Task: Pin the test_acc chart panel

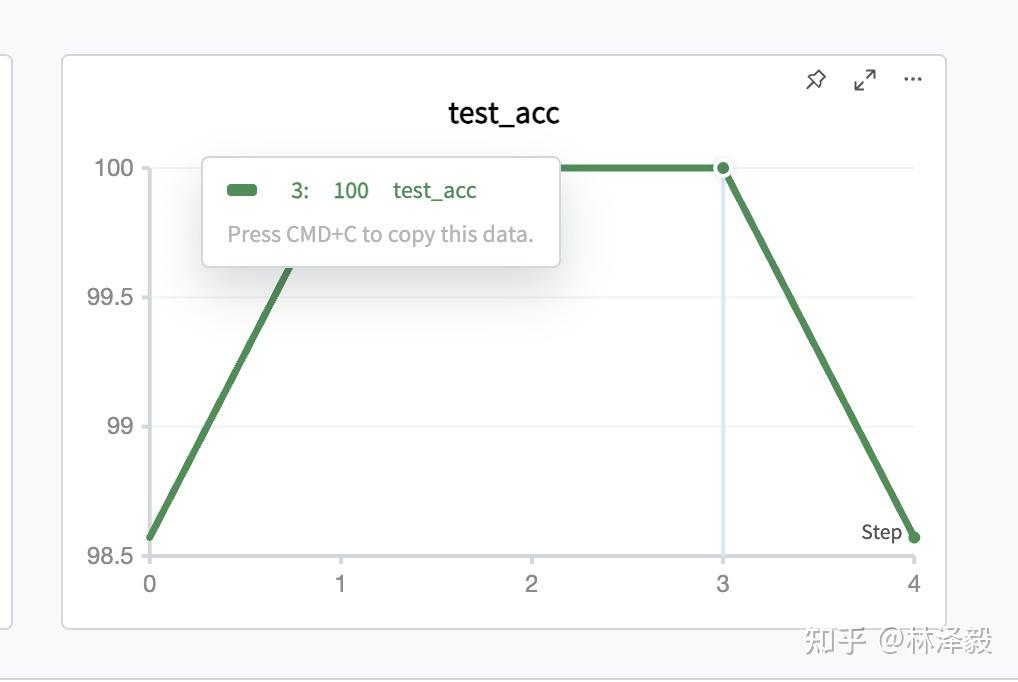Action: tap(816, 80)
